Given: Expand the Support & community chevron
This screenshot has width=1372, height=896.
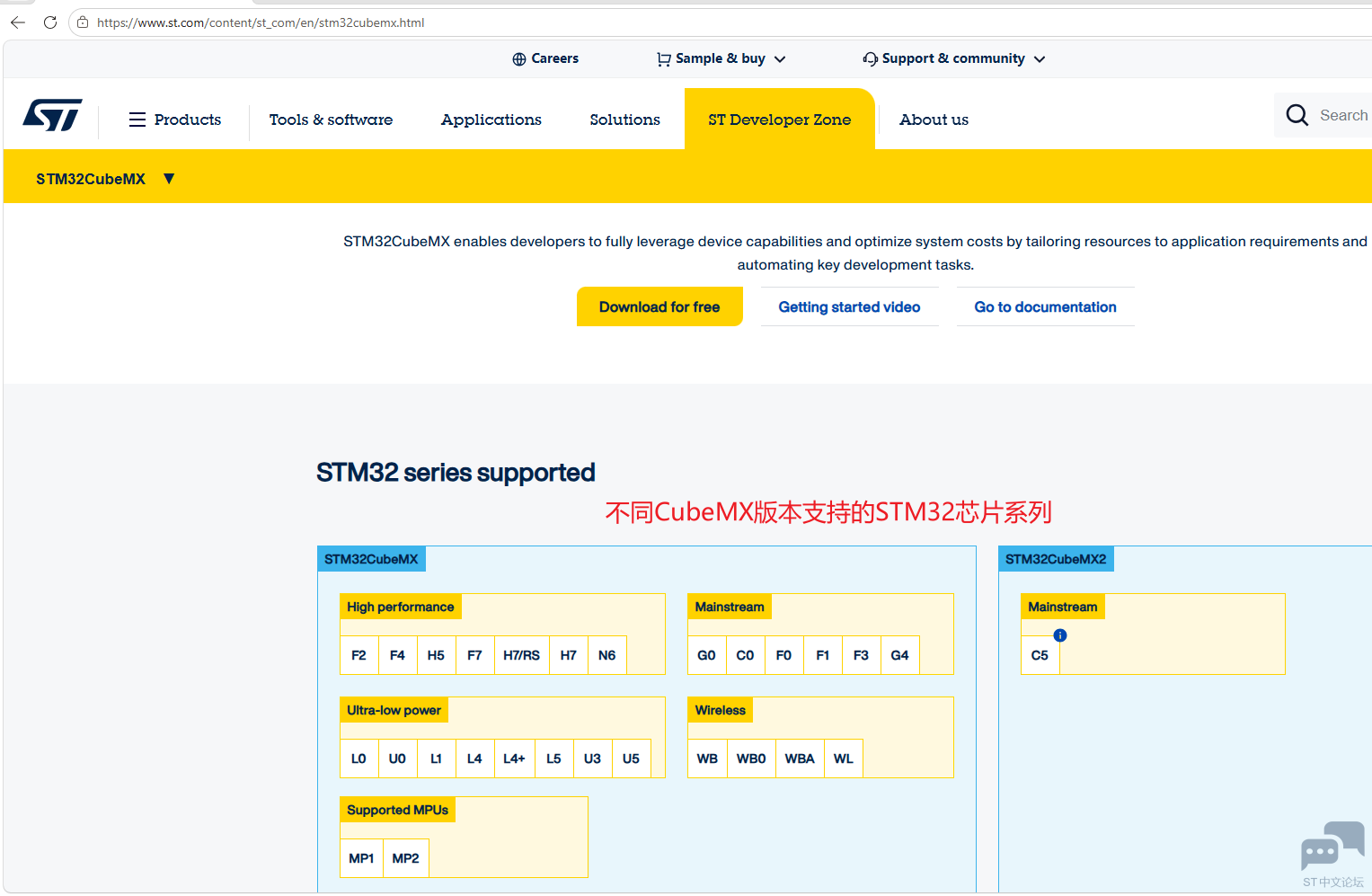Looking at the screenshot, I should point(1040,59).
